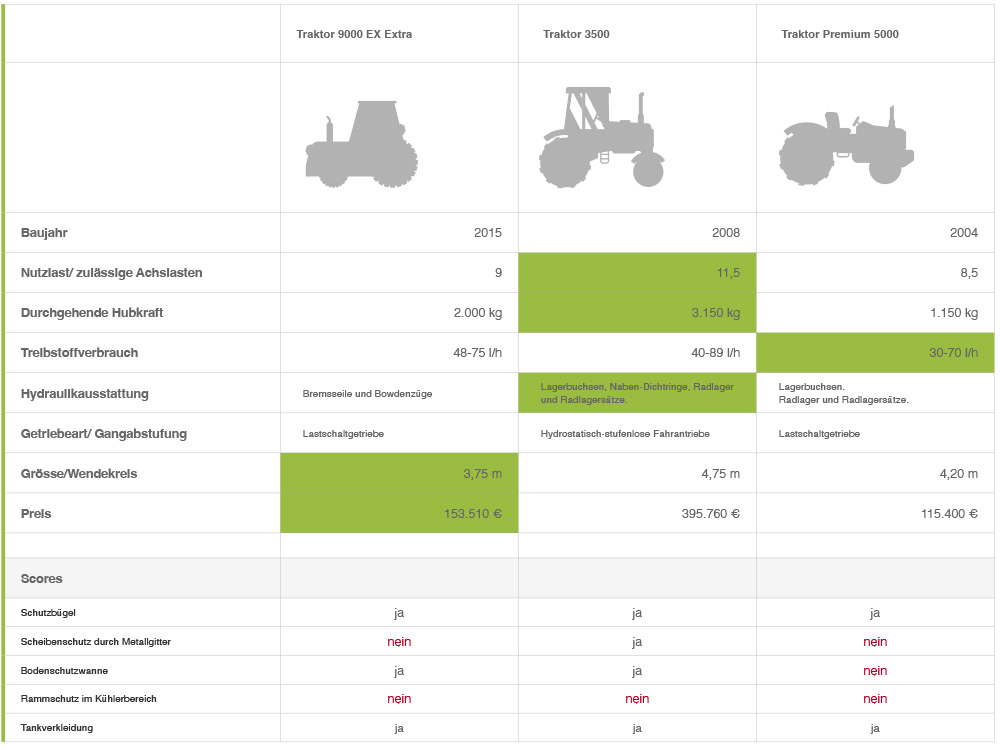Screen dimensions: 1000x750
Task: Click the Treibstoffverbrauch row label
Action: tap(79, 353)
